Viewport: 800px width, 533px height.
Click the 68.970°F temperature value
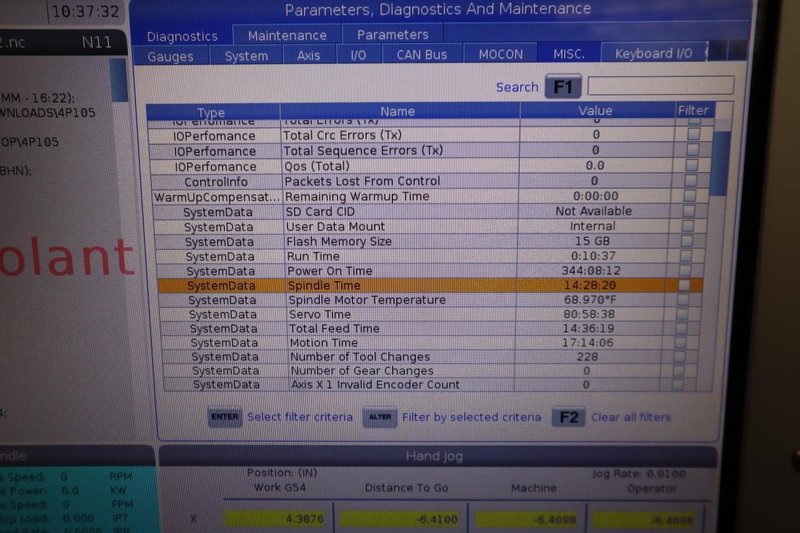590,299
